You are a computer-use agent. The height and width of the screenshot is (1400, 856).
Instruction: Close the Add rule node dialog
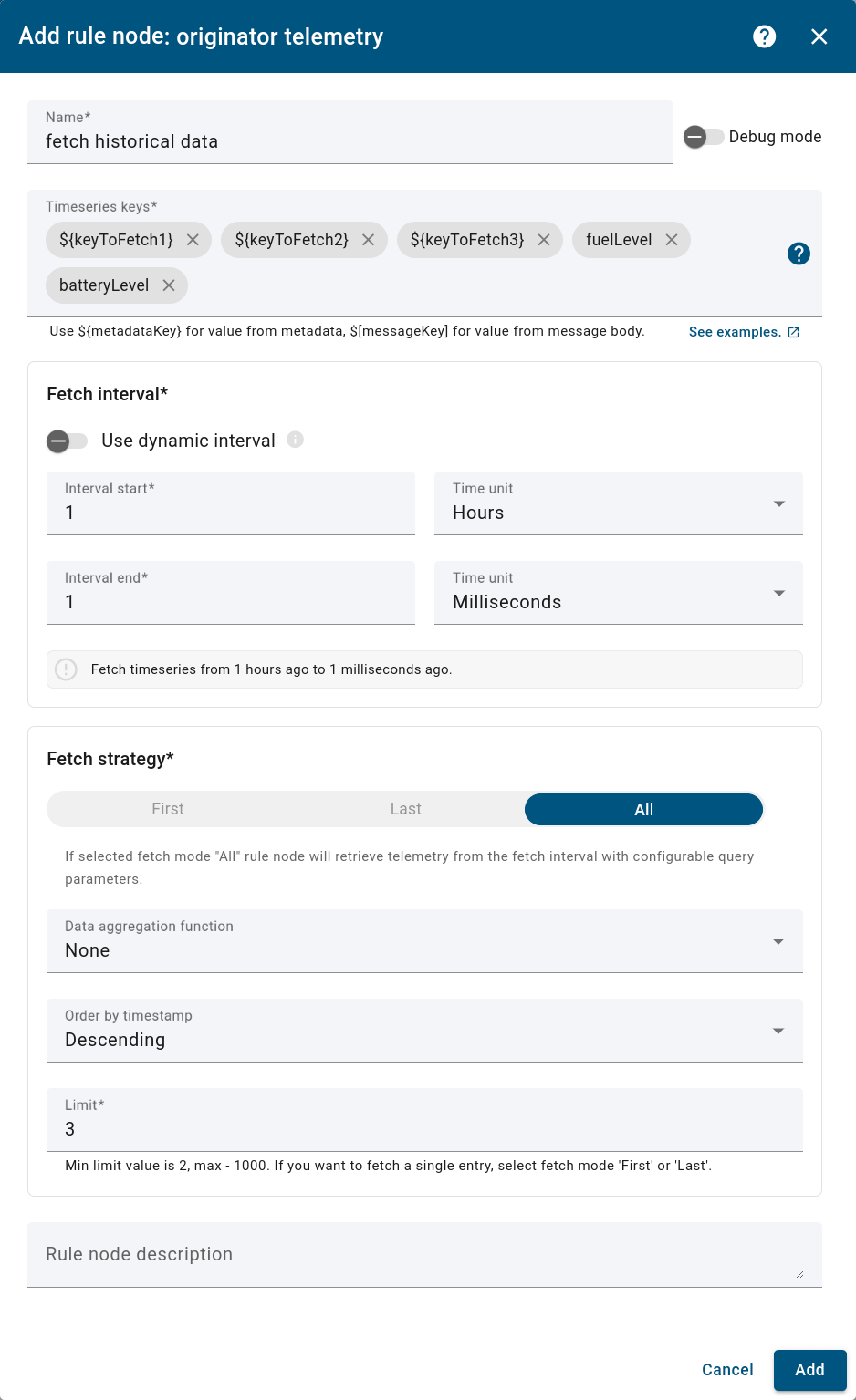click(x=819, y=36)
